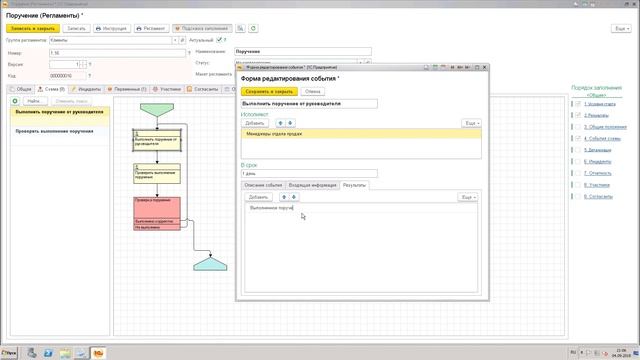Open the '7. Отчетность' link in filling order
The image size is (640, 360).
point(598,173)
